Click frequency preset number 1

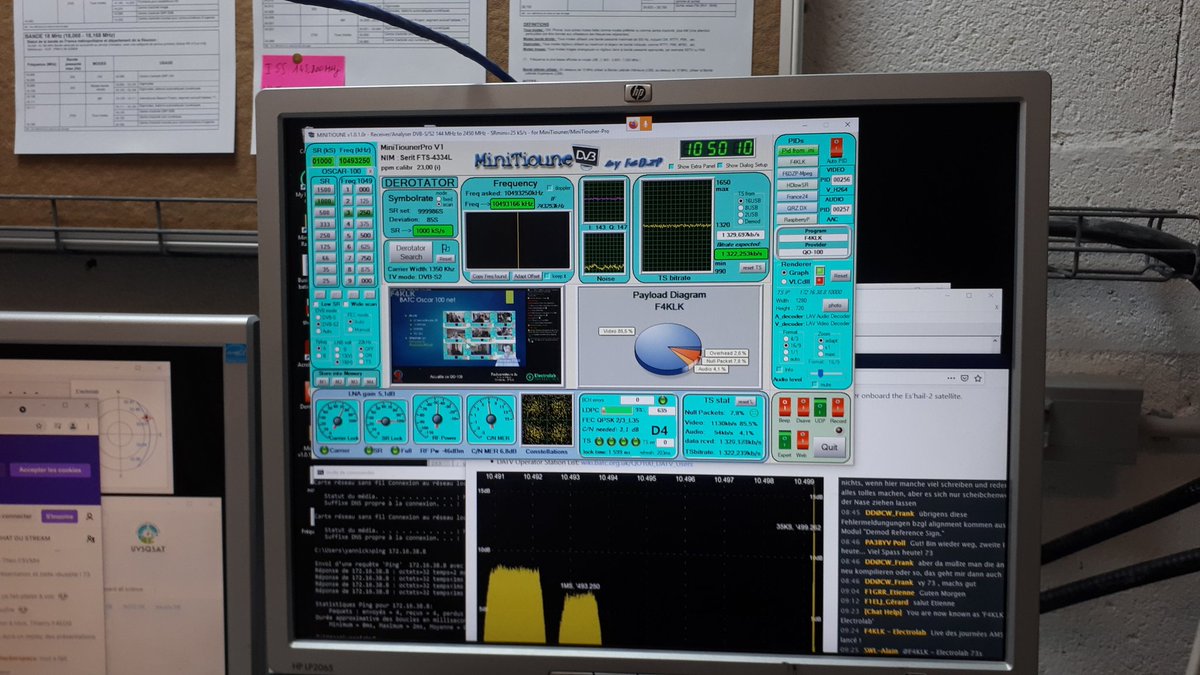(x=348, y=189)
